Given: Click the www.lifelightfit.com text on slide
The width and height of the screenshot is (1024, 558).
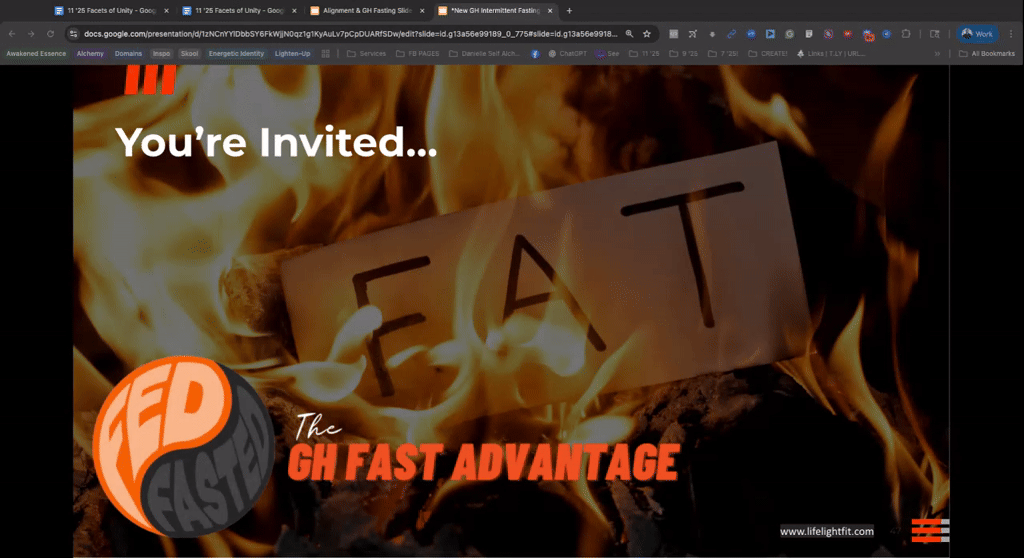Looking at the screenshot, I should pos(827,531).
